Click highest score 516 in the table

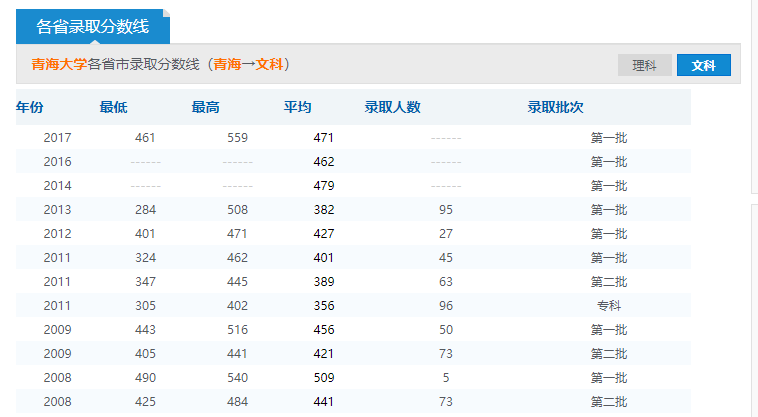point(237,330)
